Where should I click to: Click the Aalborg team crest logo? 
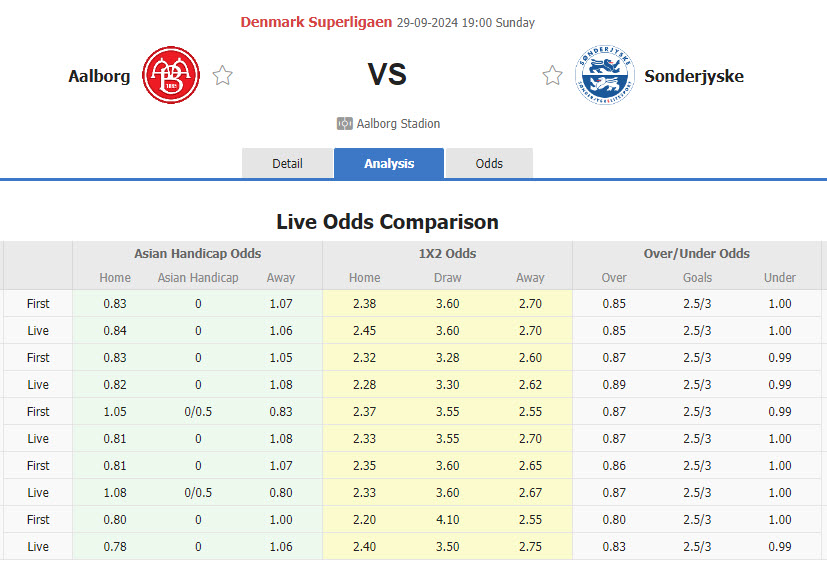pos(171,76)
